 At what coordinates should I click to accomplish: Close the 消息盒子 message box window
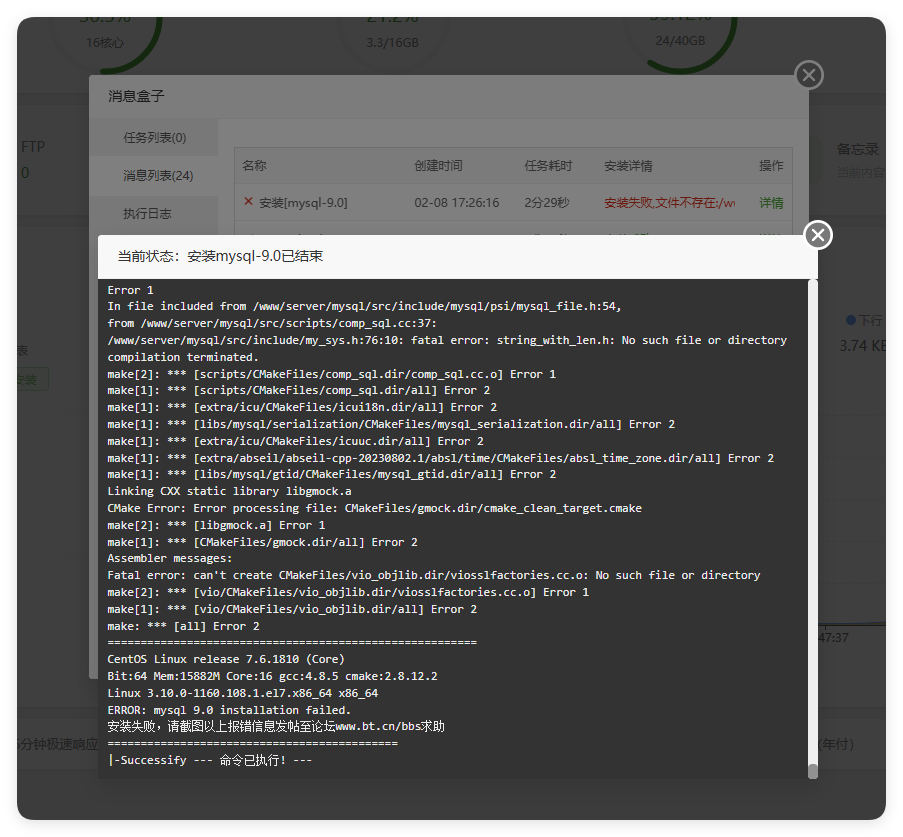coord(809,75)
